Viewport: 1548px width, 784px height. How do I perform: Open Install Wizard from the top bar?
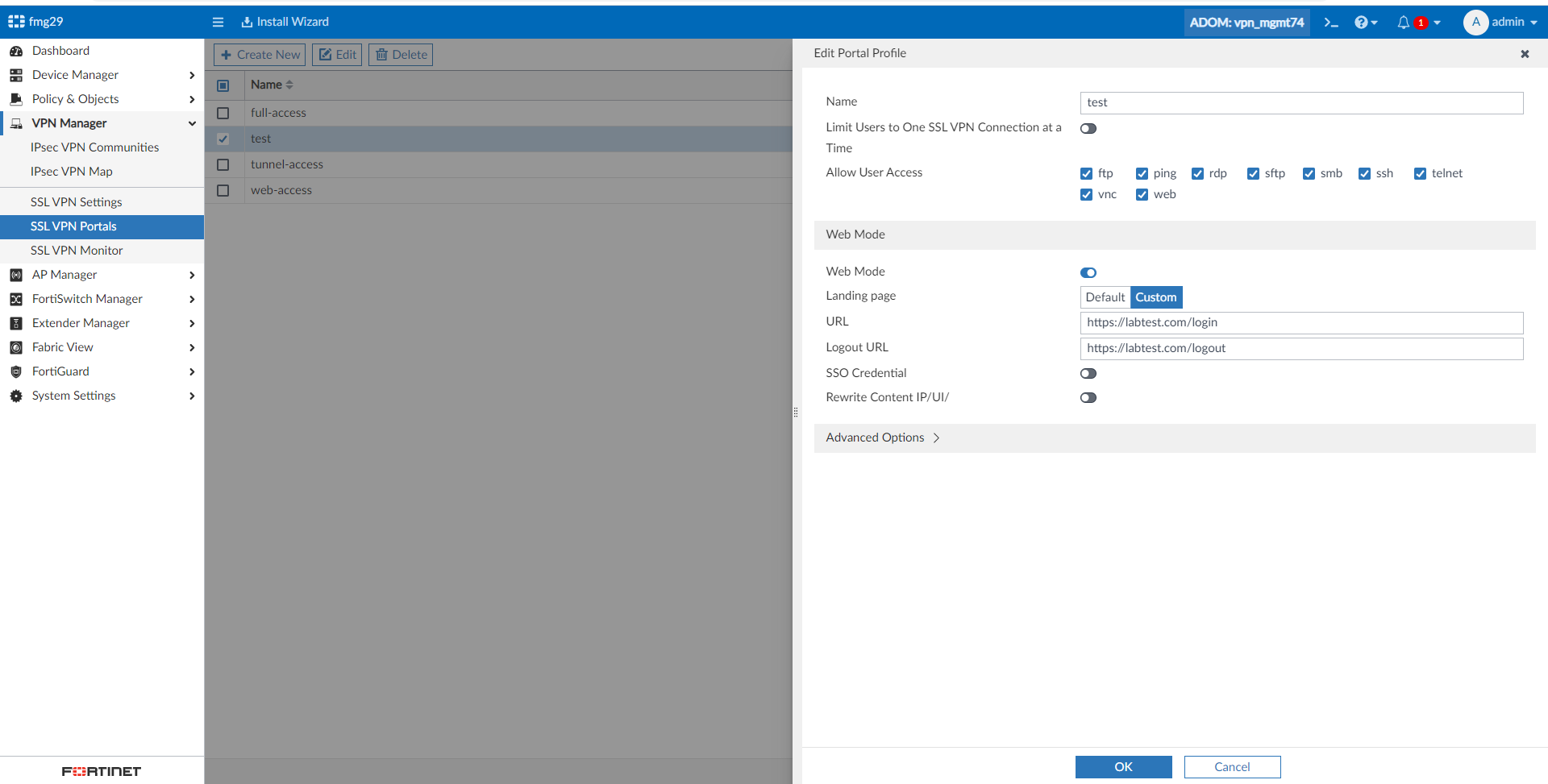[x=285, y=22]
